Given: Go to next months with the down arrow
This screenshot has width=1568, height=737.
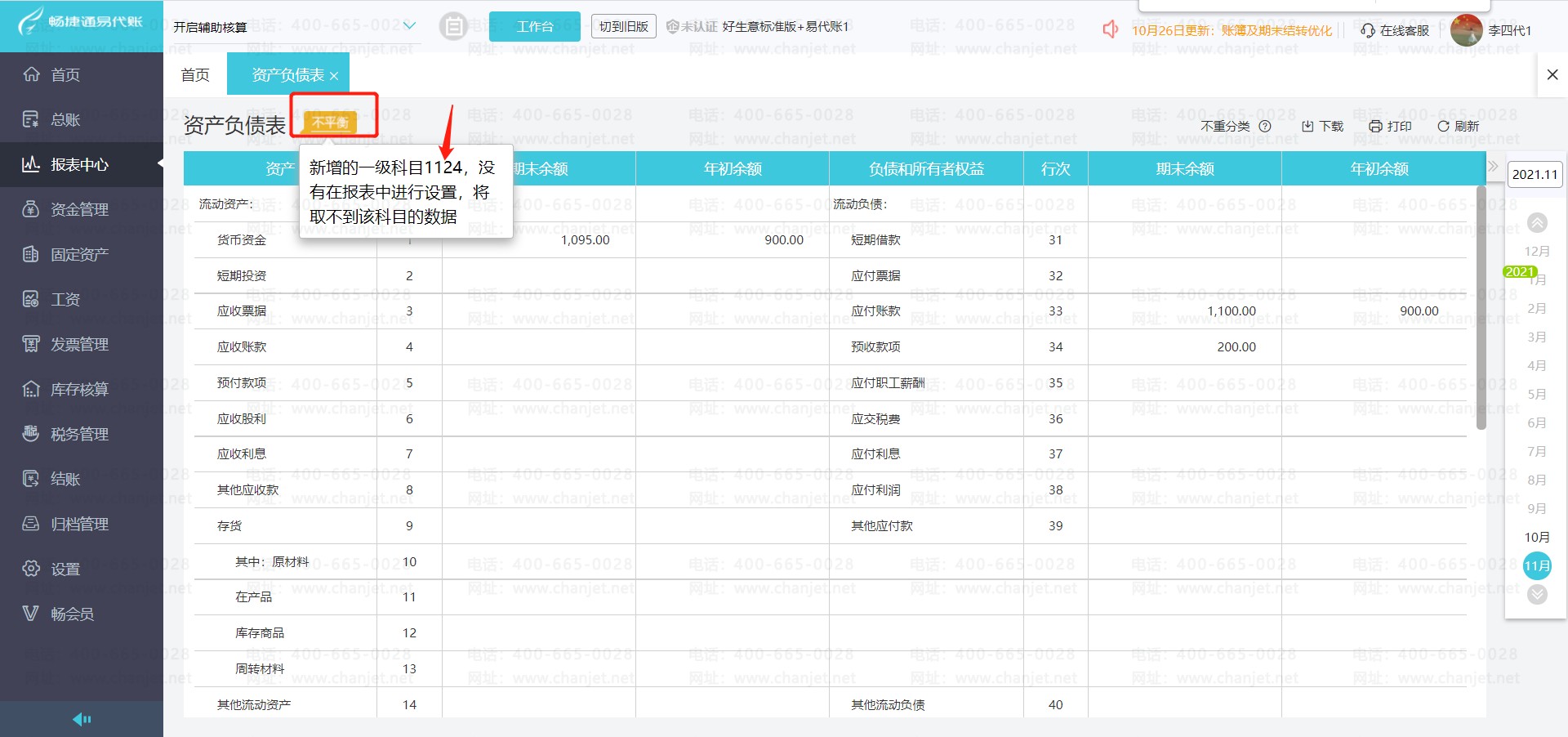Looking at the screenshot, I should (x=1537, y=595).
